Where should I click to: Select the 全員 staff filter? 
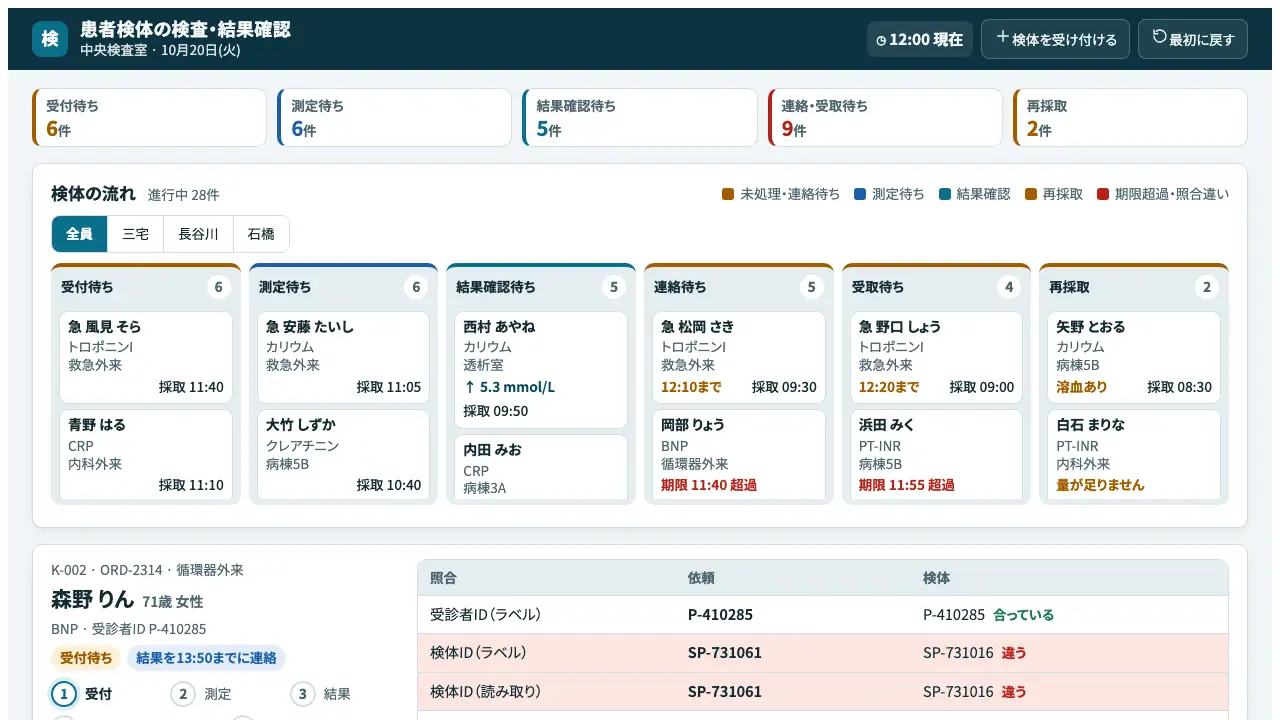pyautogui.click(x=79, y=234)
